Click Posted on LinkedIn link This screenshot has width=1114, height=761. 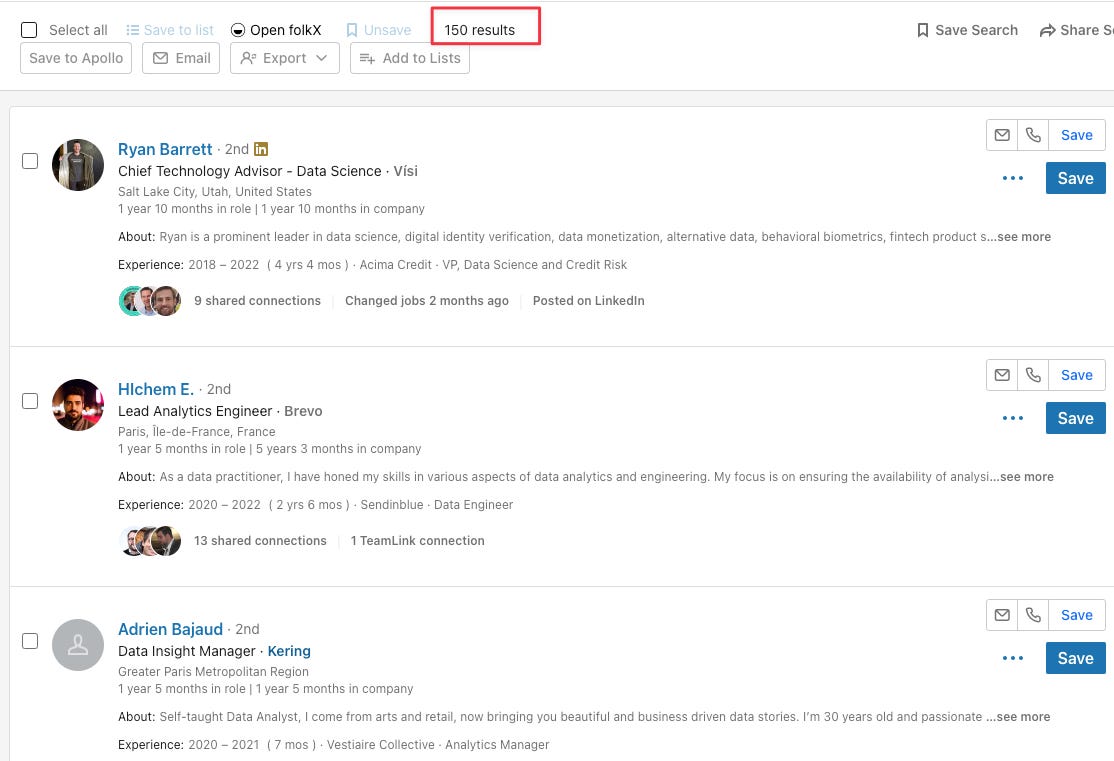click(x=589, y=301)
